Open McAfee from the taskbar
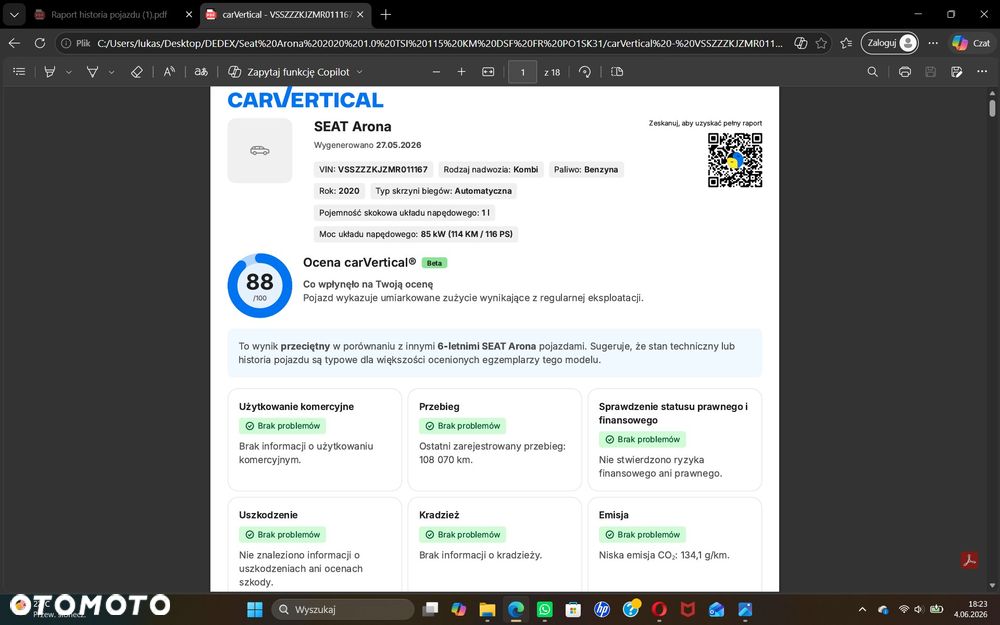1000x625 pixels. pyautogui.click(x=688, y=610)
